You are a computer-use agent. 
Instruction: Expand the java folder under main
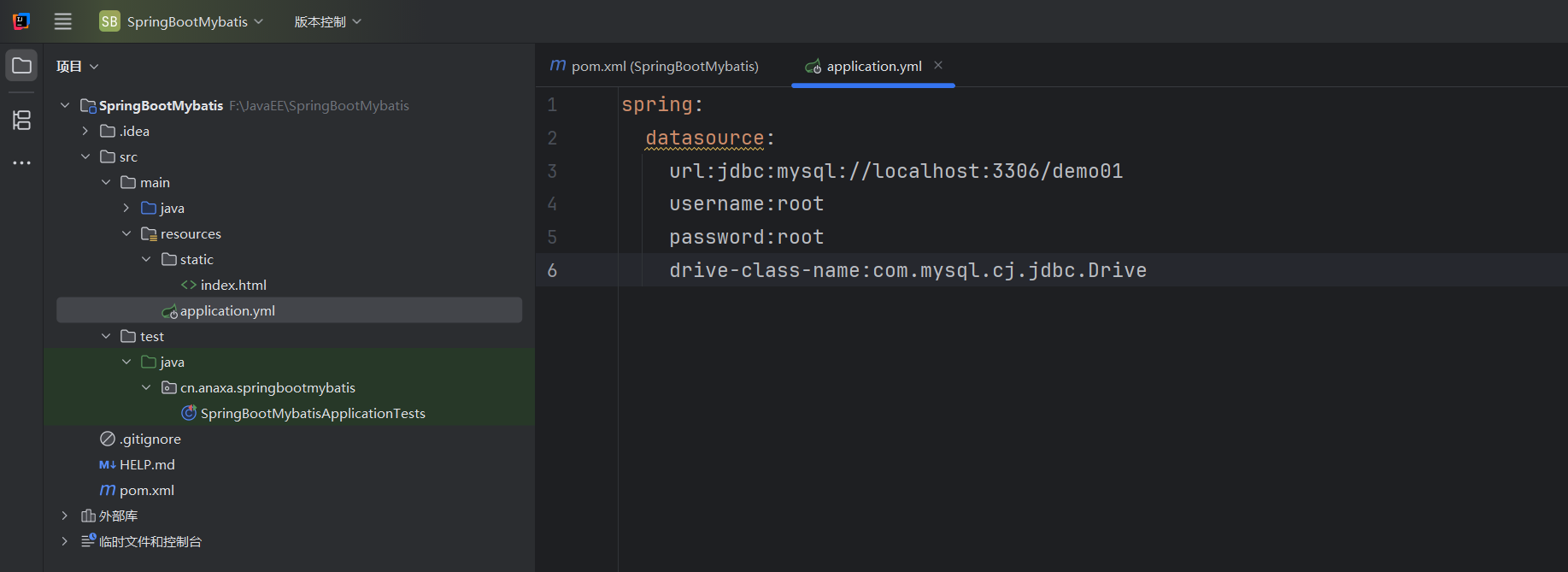[126, 208]
